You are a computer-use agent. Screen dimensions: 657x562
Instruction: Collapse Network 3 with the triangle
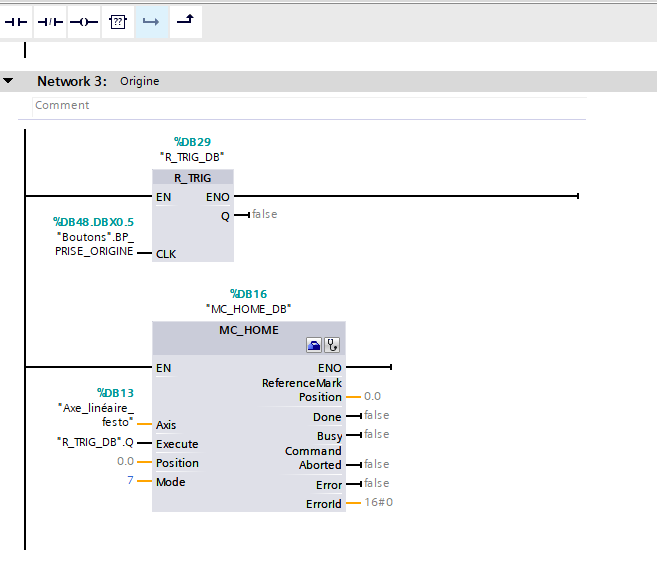coord(8,80)
